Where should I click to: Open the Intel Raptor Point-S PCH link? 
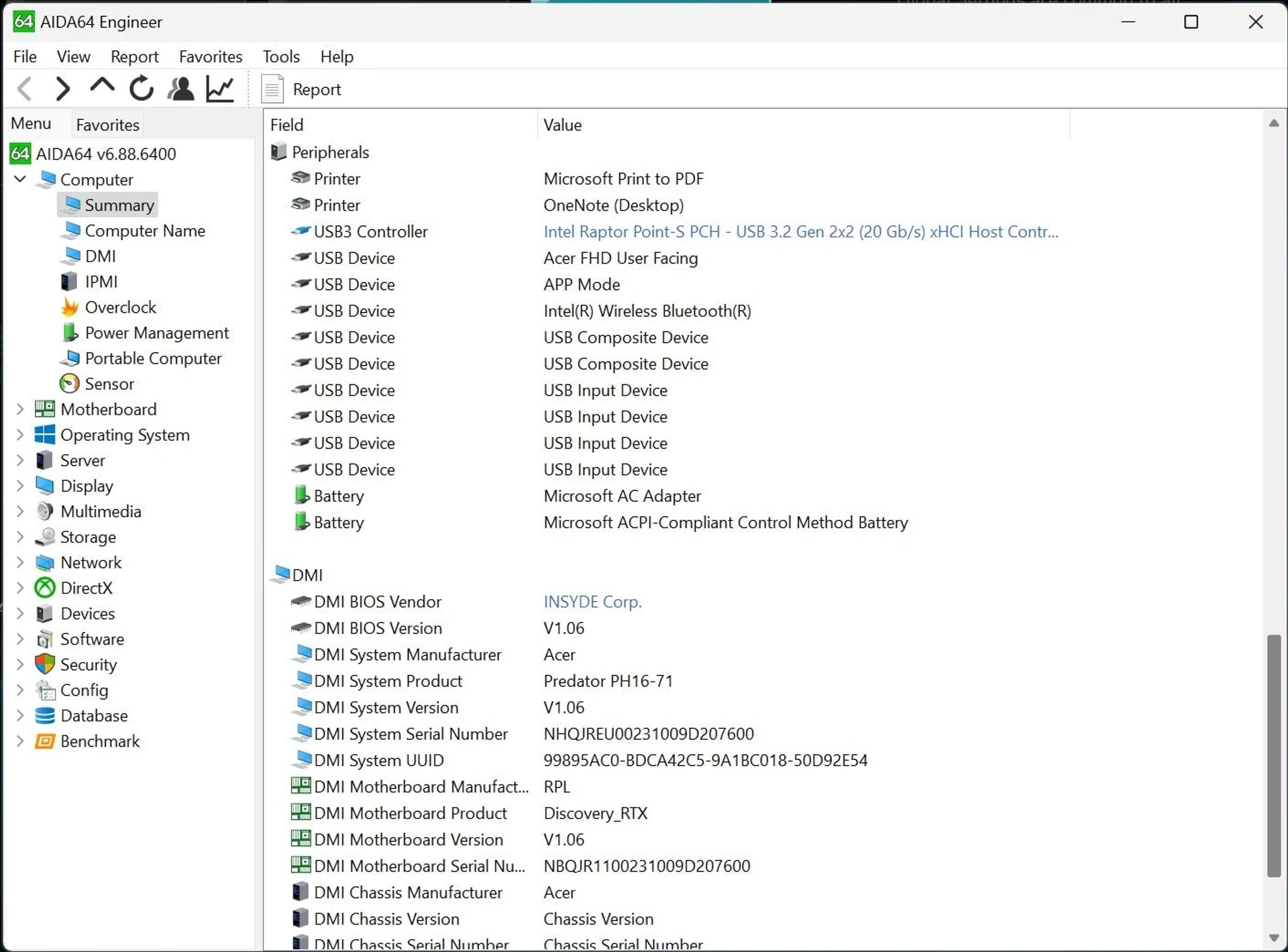click(800, 231)
